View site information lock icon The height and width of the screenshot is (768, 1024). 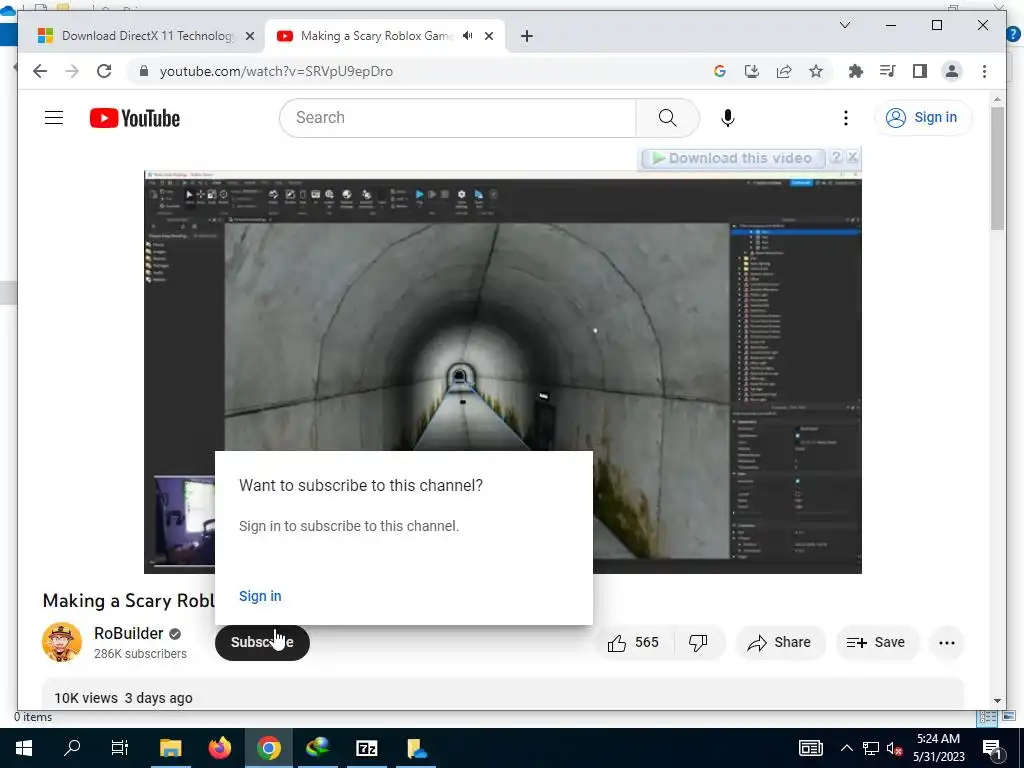click(x=144, y=71)
